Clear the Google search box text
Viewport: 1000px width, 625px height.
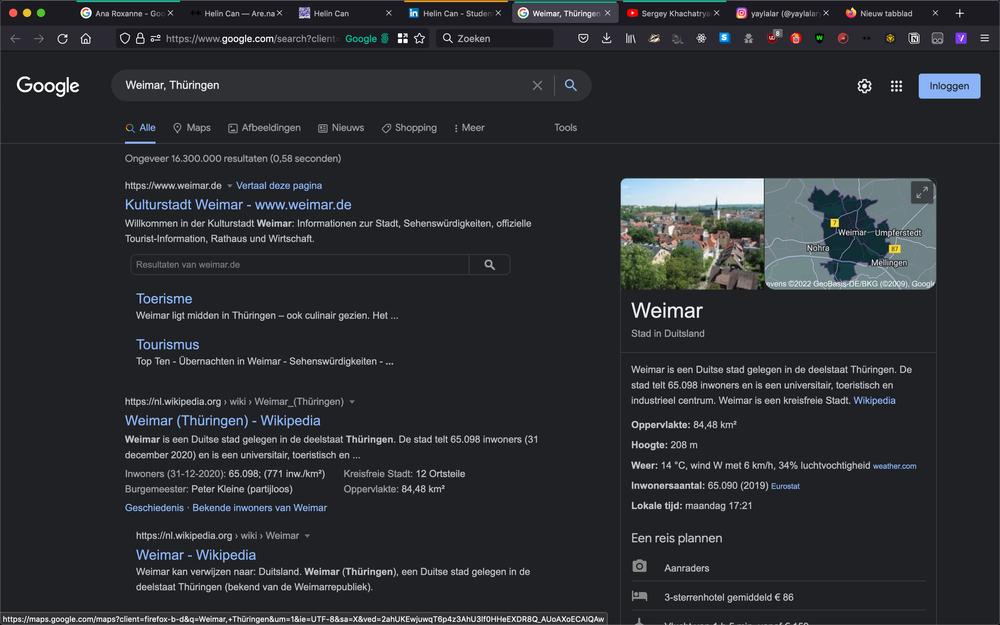click(x=538, y=85)
